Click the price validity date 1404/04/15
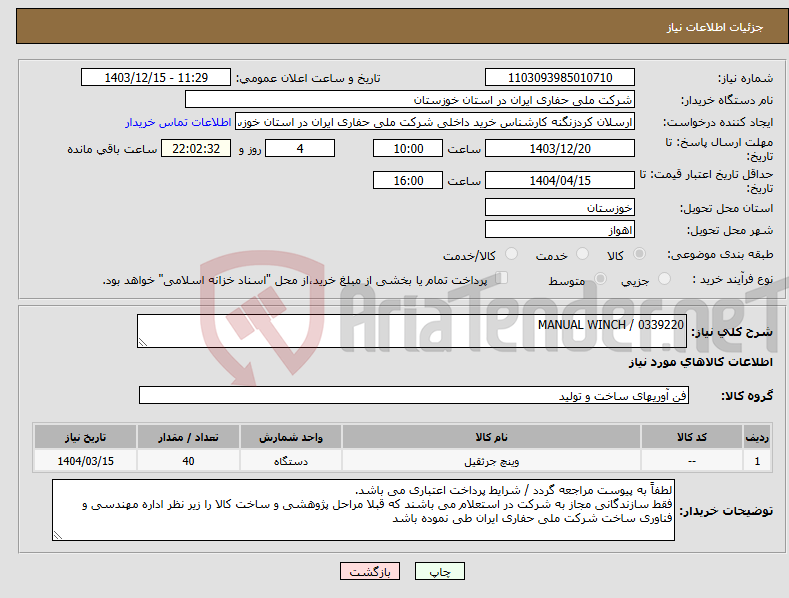This screenshot has width=789, height=598. [560, 180]
